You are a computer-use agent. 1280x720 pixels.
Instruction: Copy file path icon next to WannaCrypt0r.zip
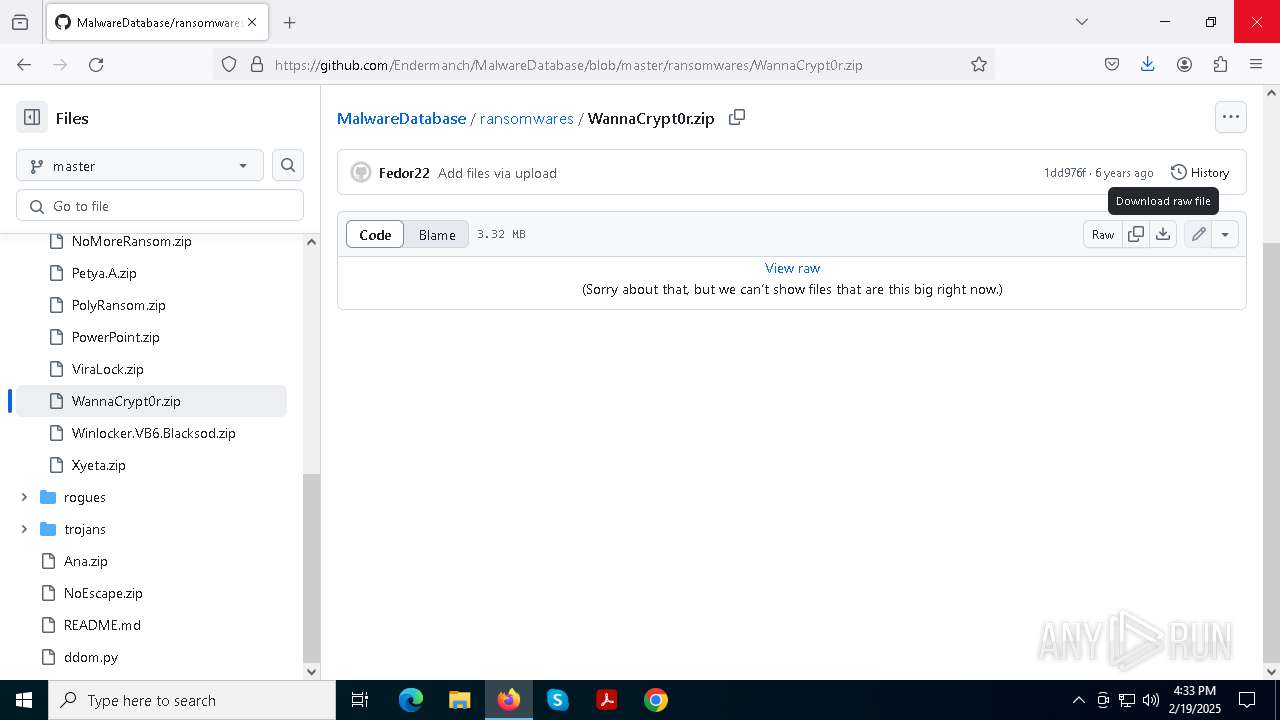pos(737,117)
